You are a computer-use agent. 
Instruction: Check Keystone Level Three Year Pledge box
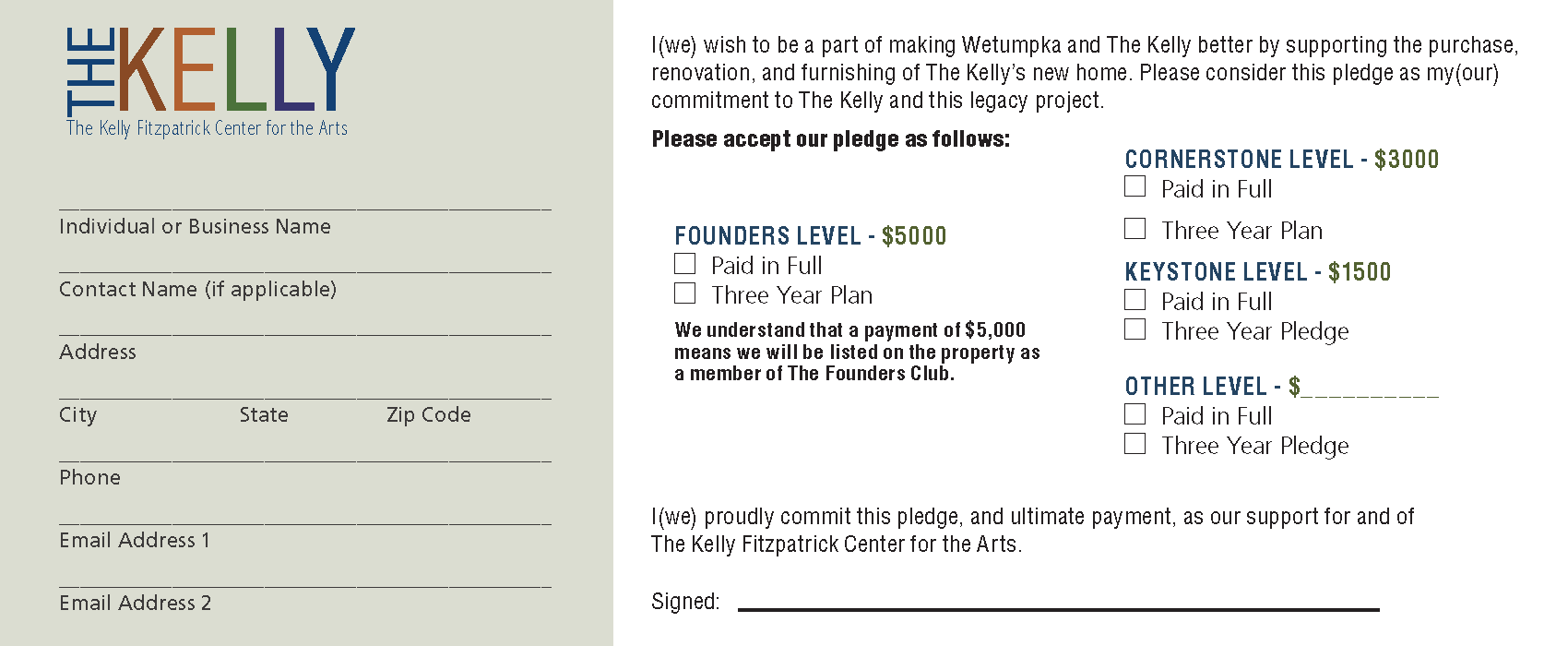[1135, 329]
